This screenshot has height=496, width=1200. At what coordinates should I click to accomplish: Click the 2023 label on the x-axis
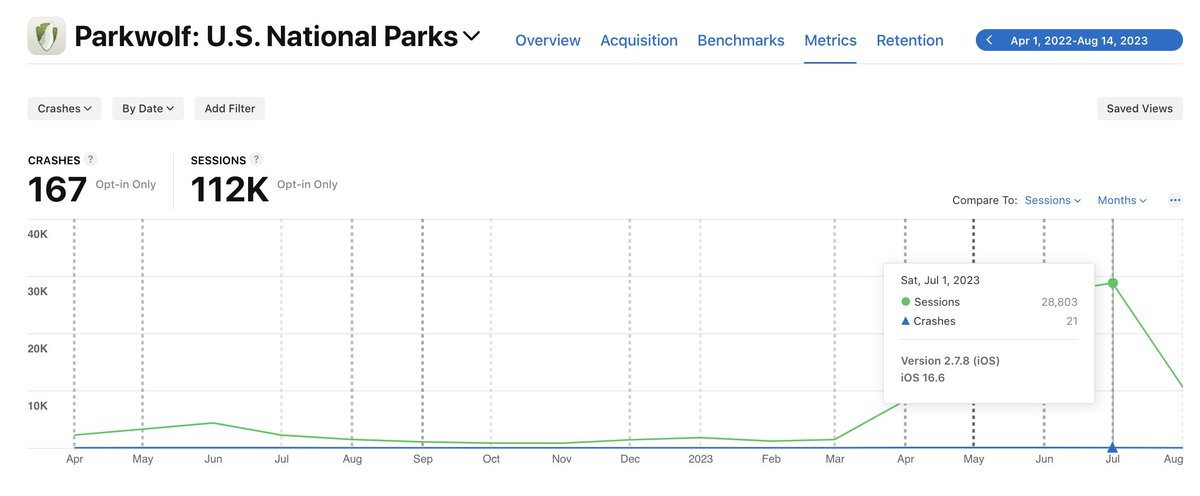700,460
